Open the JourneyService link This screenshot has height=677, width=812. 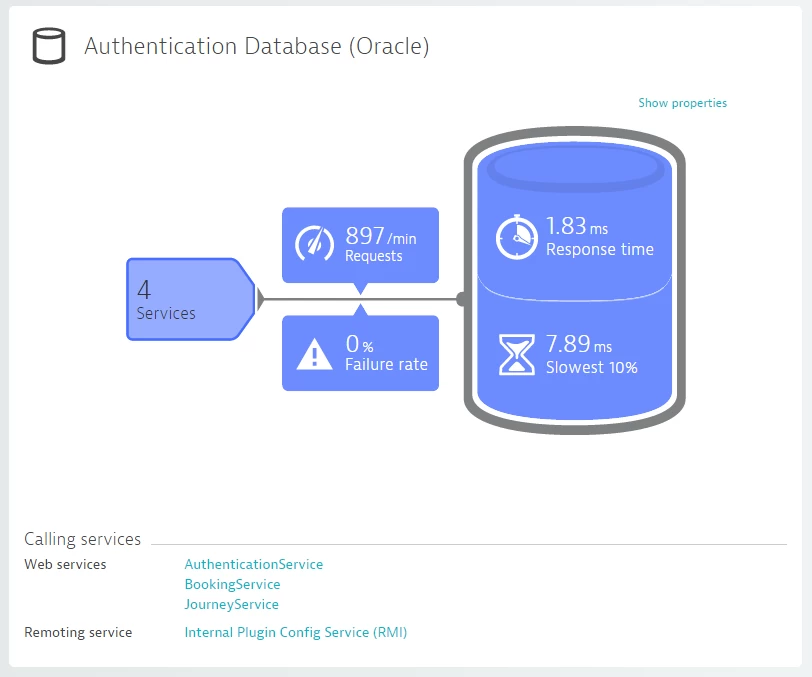(231, 604)
